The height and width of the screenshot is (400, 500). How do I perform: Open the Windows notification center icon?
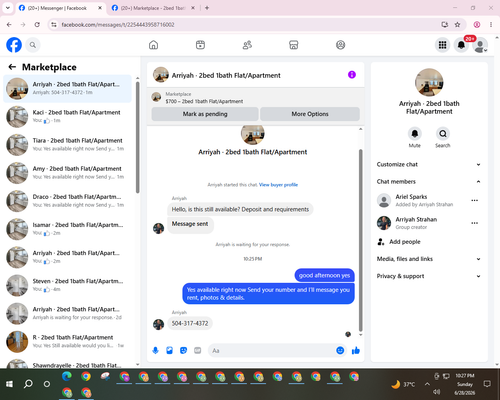[x=487, y=384]
